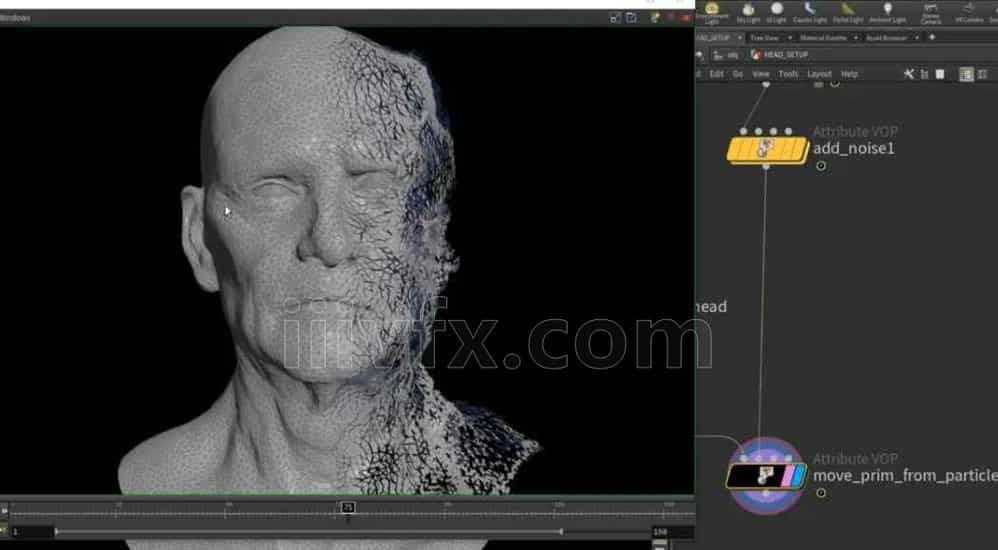Open the network editor wrench tools icon

tap(908, 74)
